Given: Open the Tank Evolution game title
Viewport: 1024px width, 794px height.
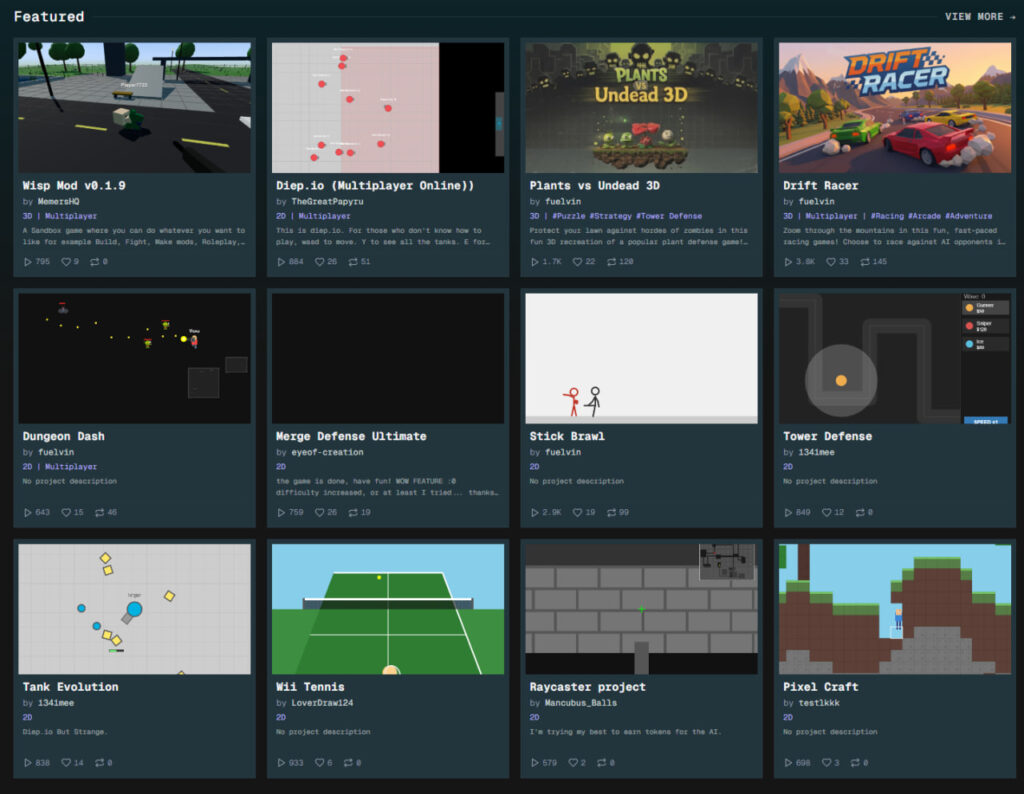Looking at the screenshot, I should tap(70, 687).
